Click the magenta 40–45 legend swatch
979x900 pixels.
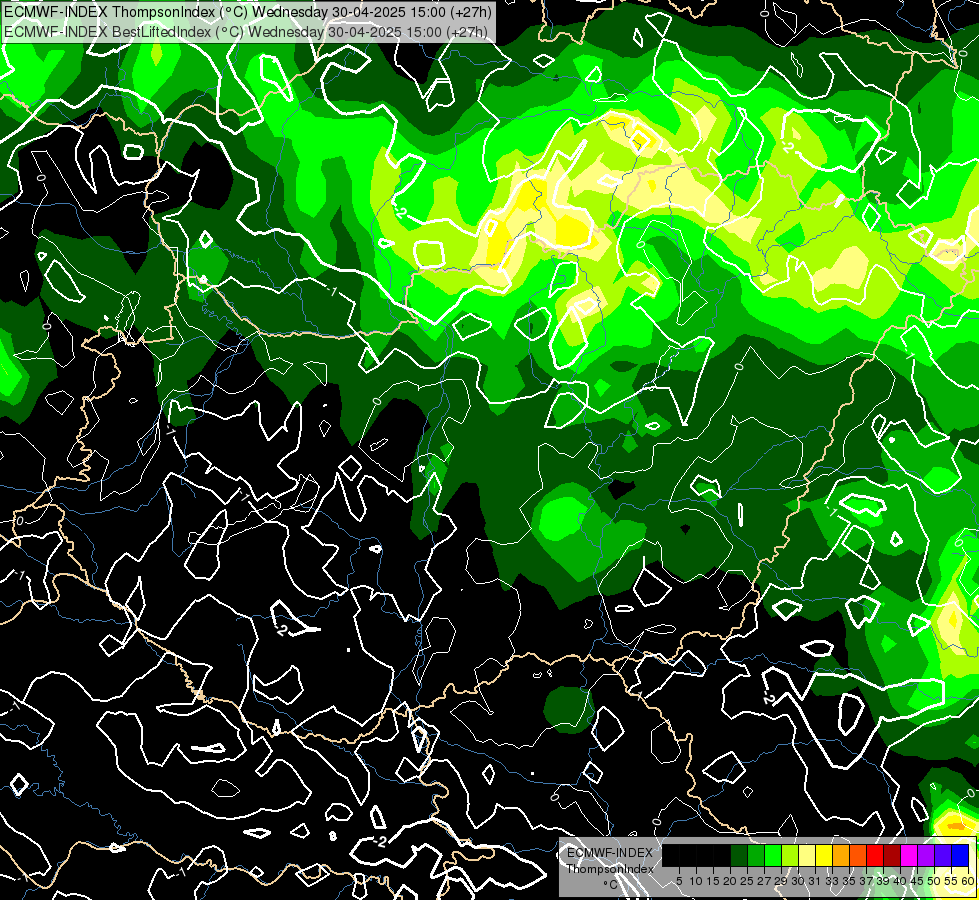tap(909, 856)
